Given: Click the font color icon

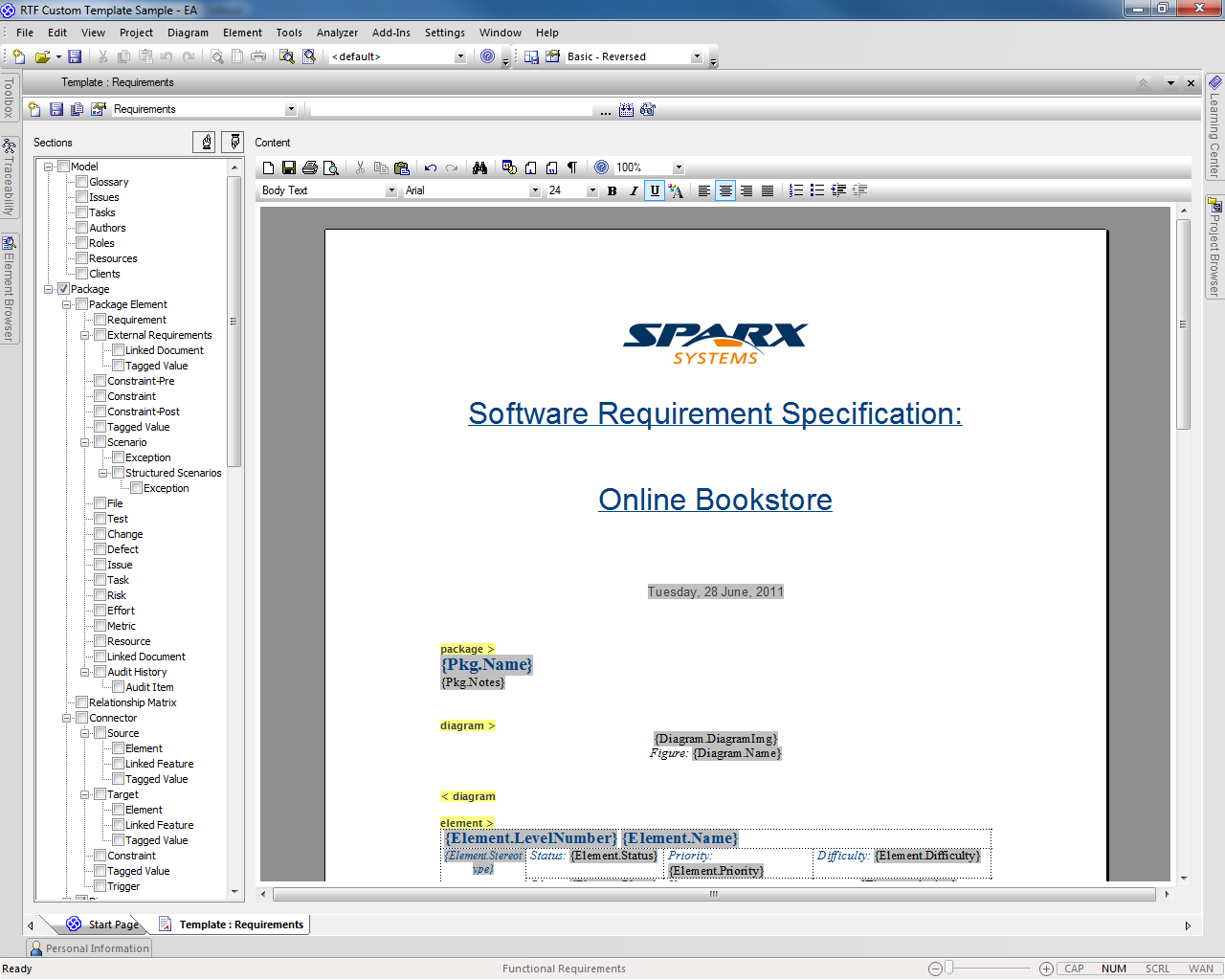Looking at the screenshot, I should (676, 190).
